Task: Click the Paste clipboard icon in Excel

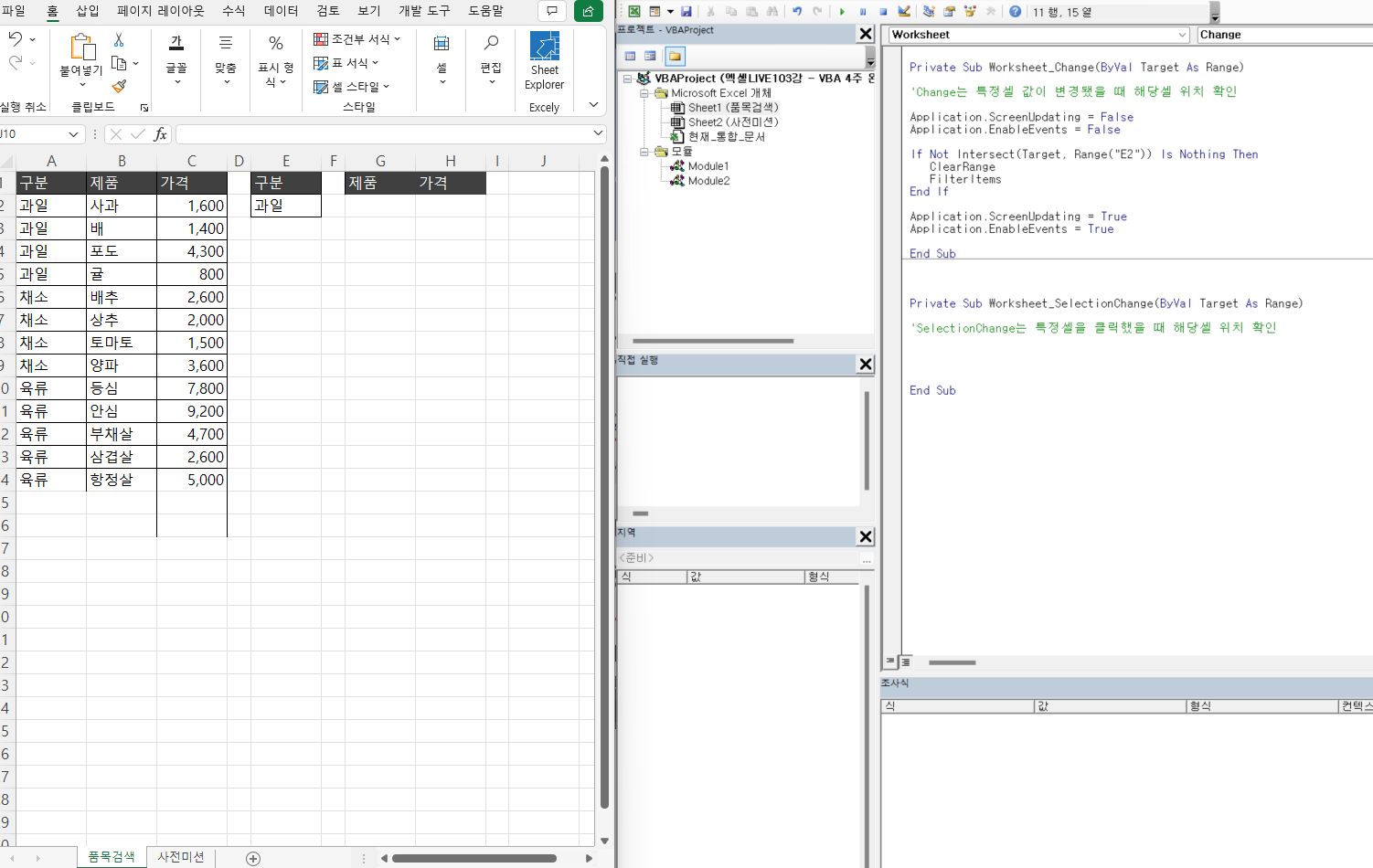Action: point(82,48)
